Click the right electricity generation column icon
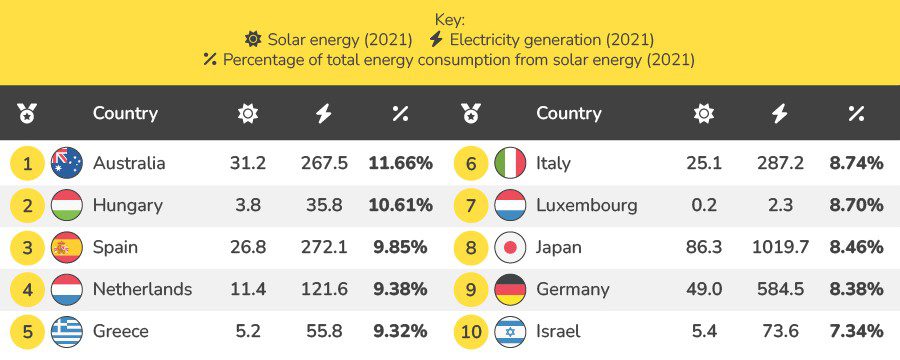Screen dimensions: 900x360 (x=779, y=113)
